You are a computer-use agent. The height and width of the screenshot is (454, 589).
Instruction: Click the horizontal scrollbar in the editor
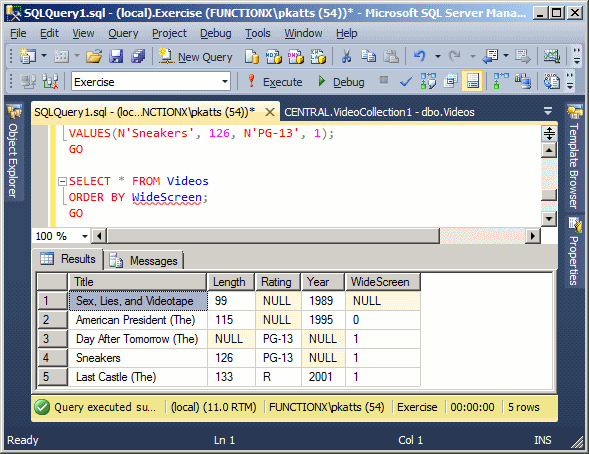pos(273,236)
